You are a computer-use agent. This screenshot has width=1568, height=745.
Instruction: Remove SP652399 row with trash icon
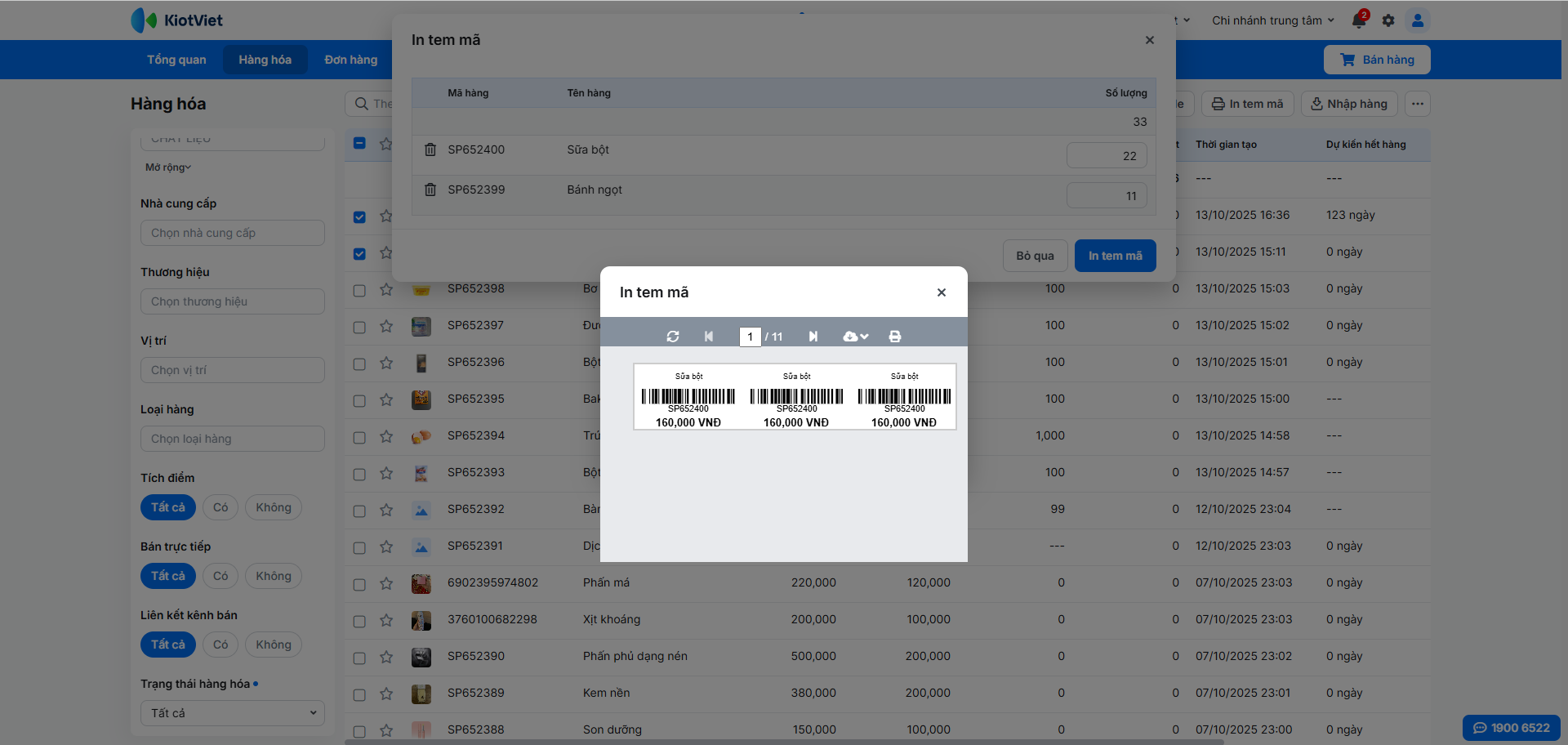coord(430,190)
